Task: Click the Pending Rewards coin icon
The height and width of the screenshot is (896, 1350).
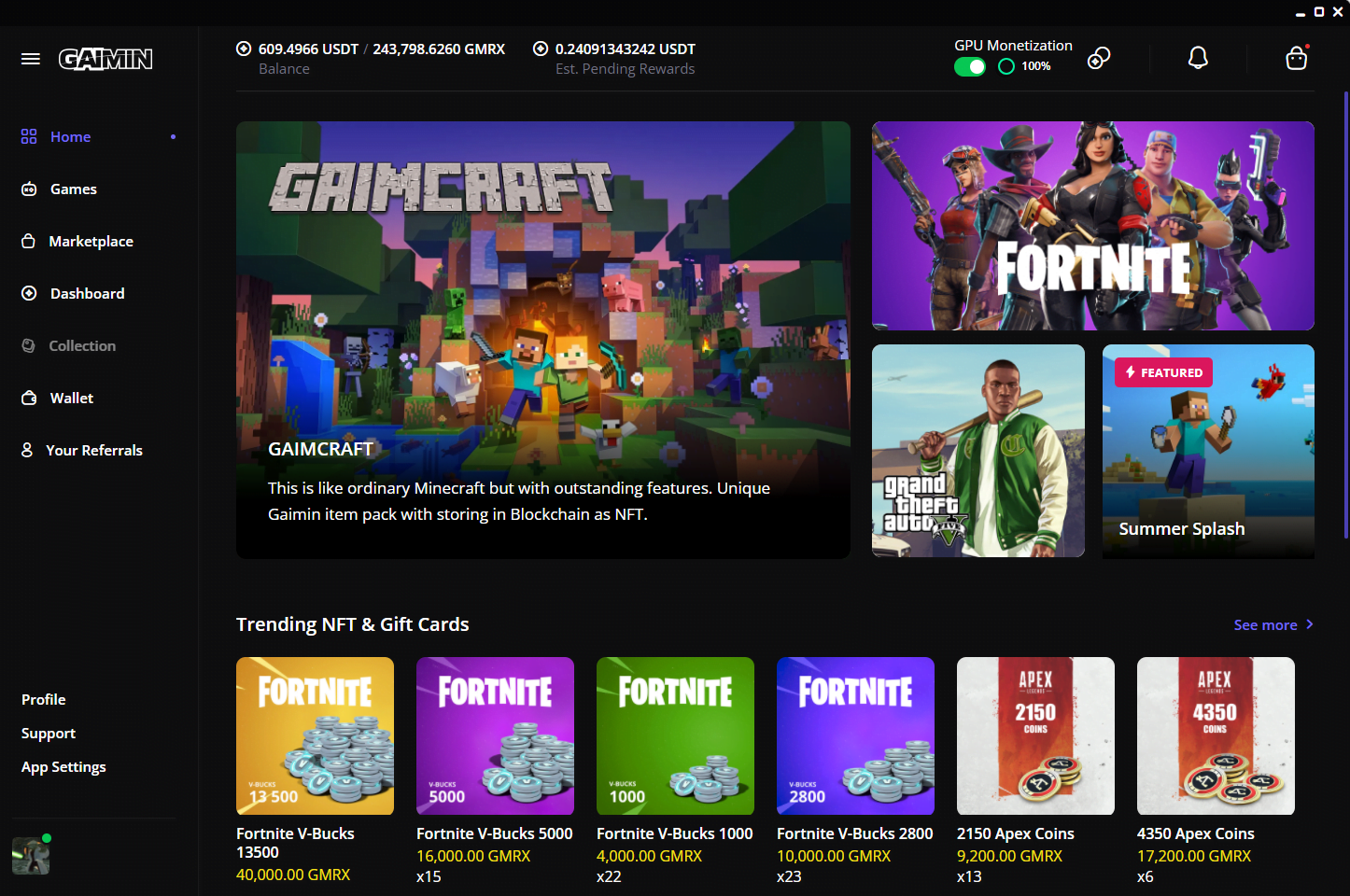Action: (x=541, y=49)
